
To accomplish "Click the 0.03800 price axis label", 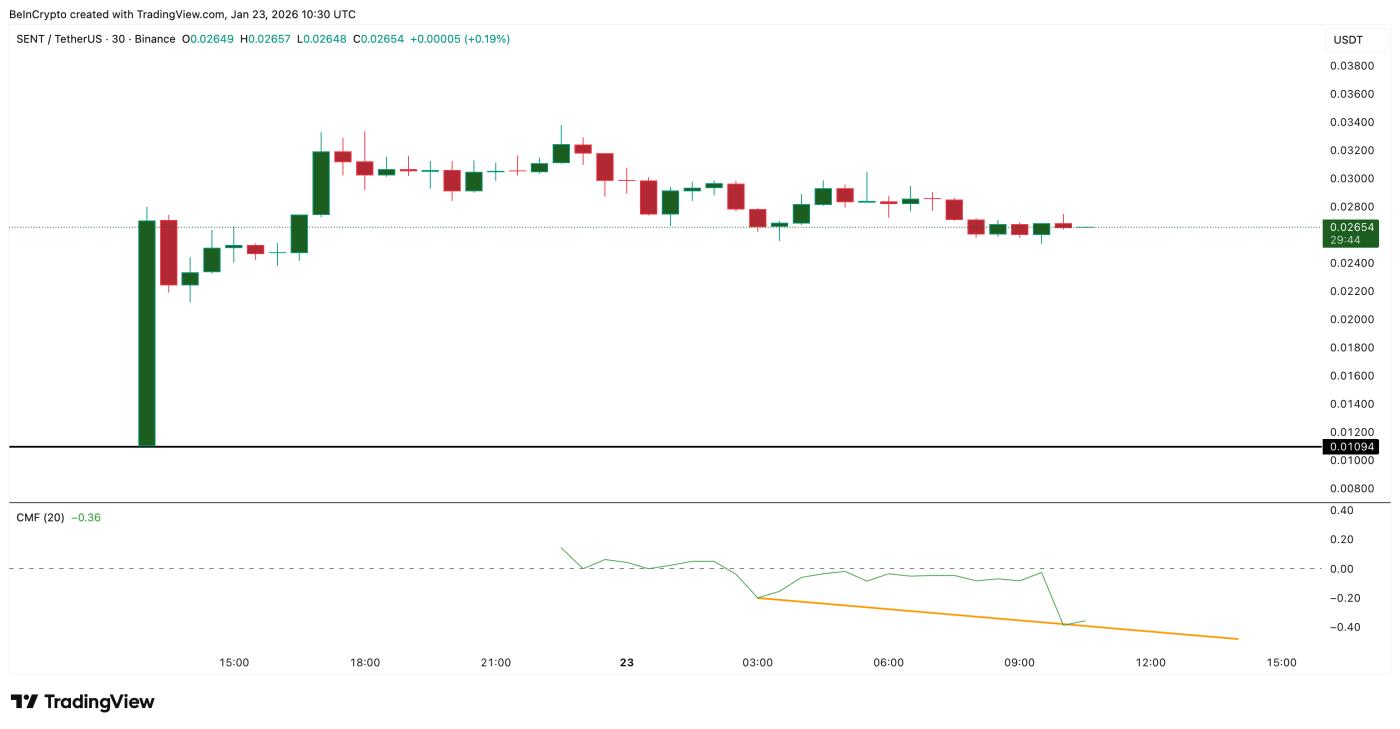I will point(1351,66).
